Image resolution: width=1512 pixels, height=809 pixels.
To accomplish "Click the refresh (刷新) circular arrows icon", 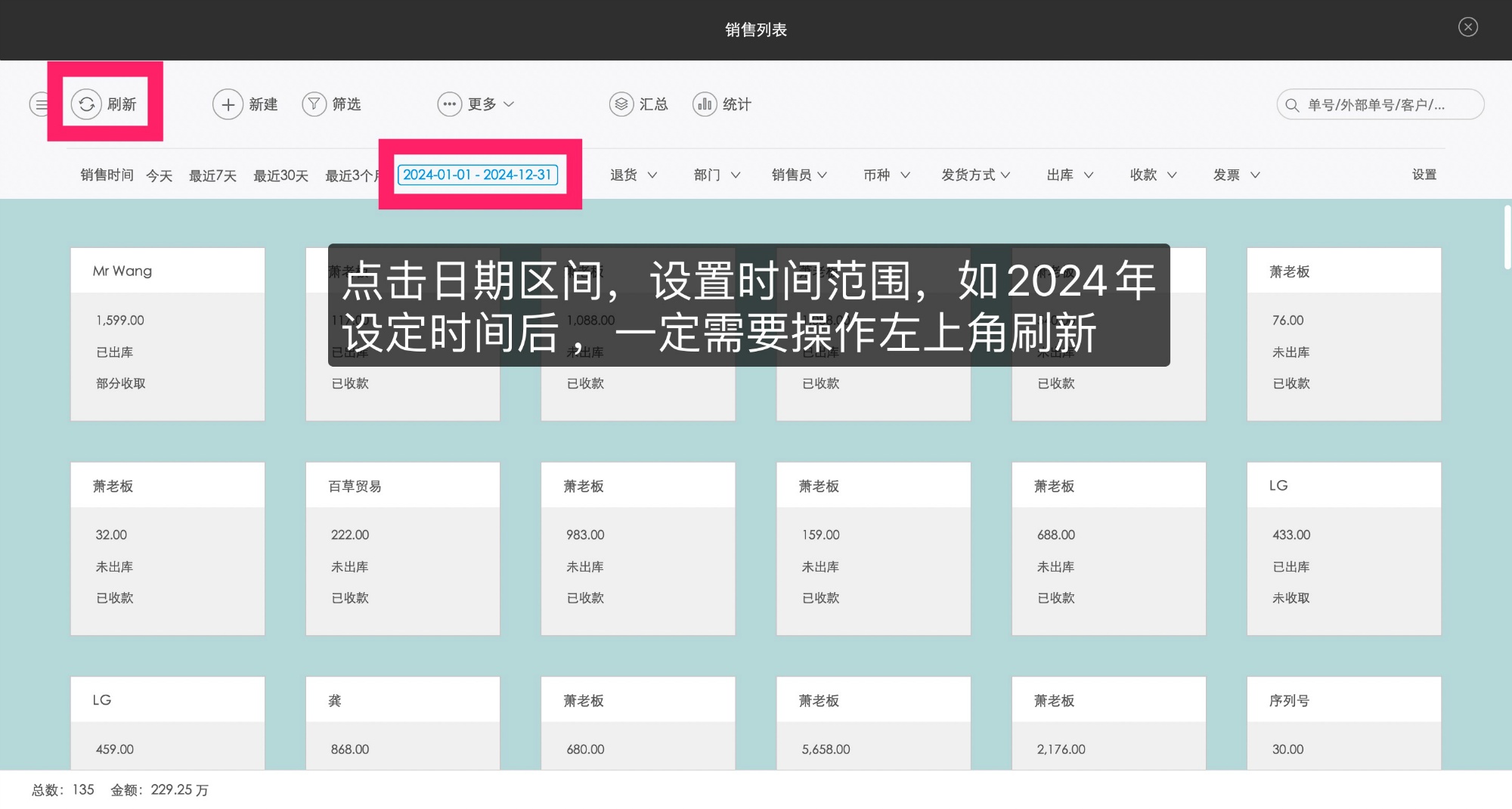I will tap(86, 104).
